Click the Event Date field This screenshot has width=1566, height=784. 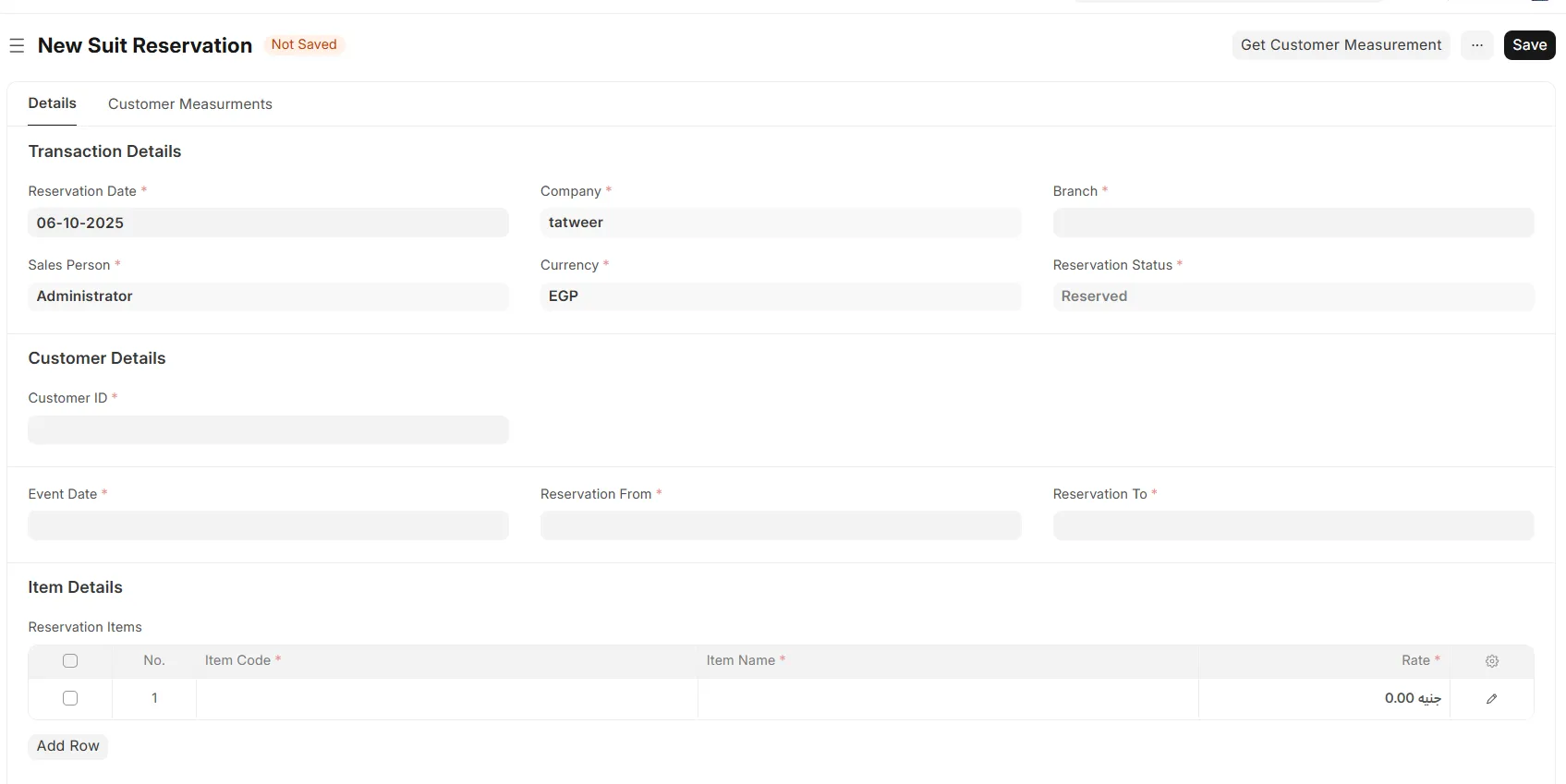[268, 525]
